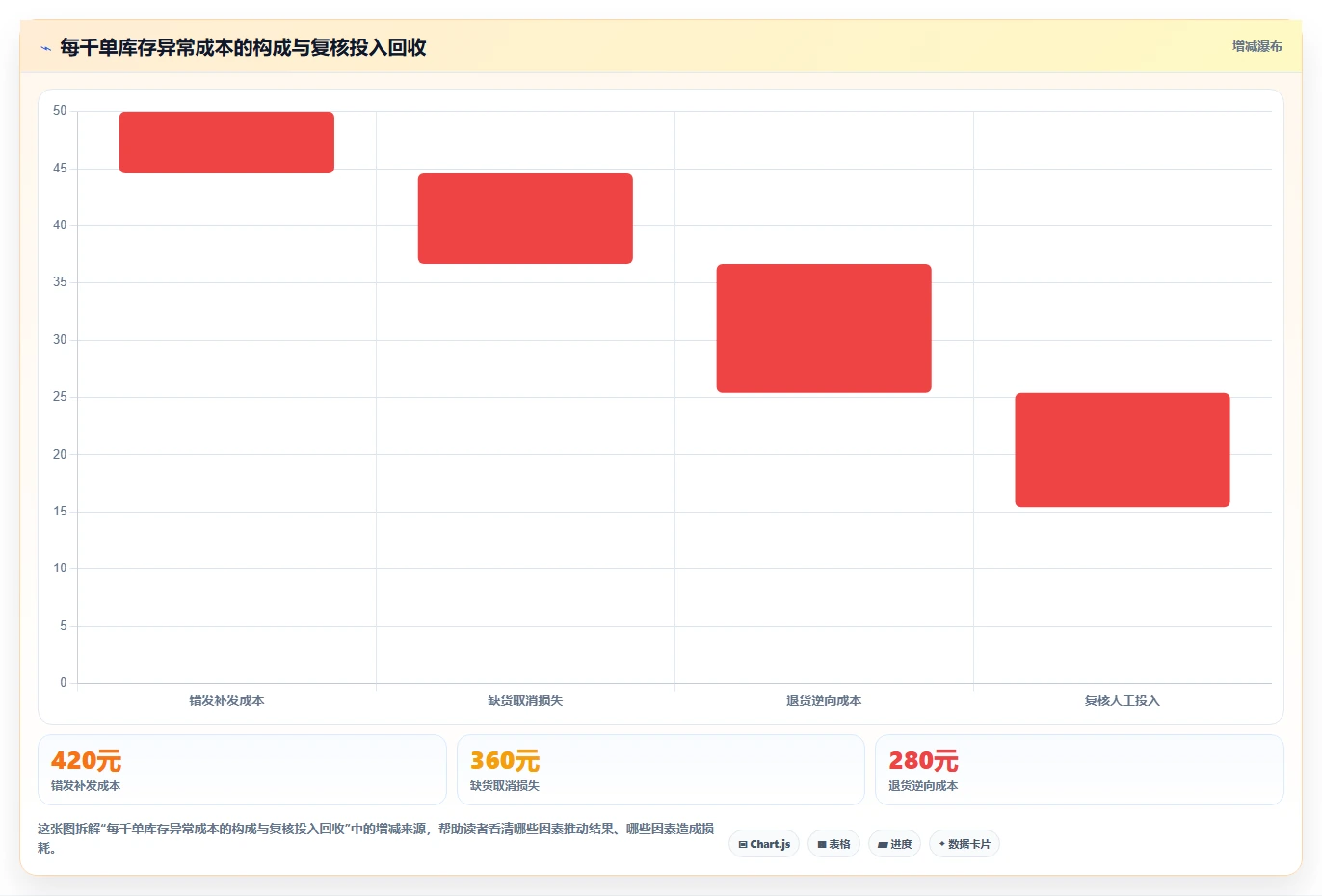Select the 错发补发成本 waterfall bar
The width and height of the screenshot is (1322, 896).
click(x=226, y=143)
